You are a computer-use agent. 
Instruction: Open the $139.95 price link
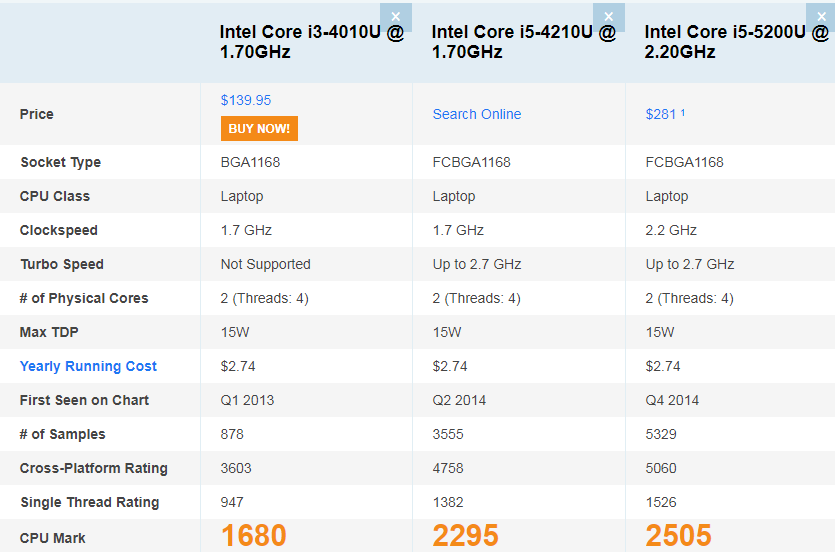coord(246,100)
